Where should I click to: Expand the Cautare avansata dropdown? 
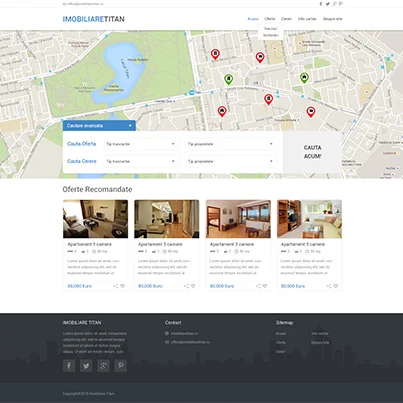pyautogui.click(x=99, y=126)
